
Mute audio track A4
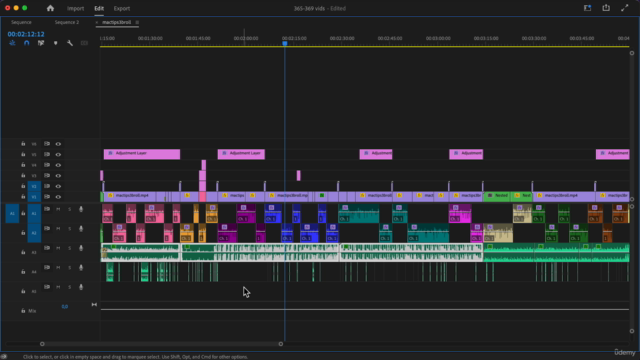coord(58,268)
